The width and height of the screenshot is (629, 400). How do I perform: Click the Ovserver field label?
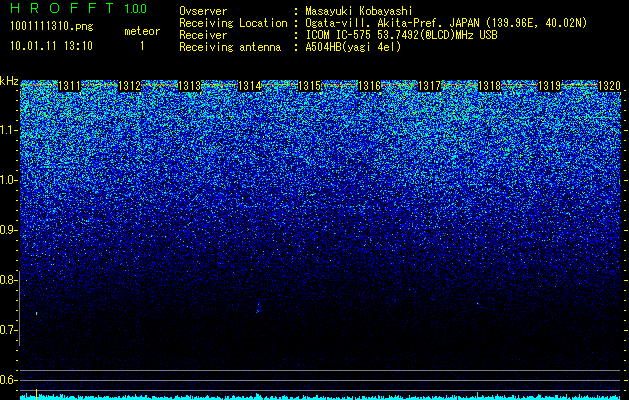point(203,11)
